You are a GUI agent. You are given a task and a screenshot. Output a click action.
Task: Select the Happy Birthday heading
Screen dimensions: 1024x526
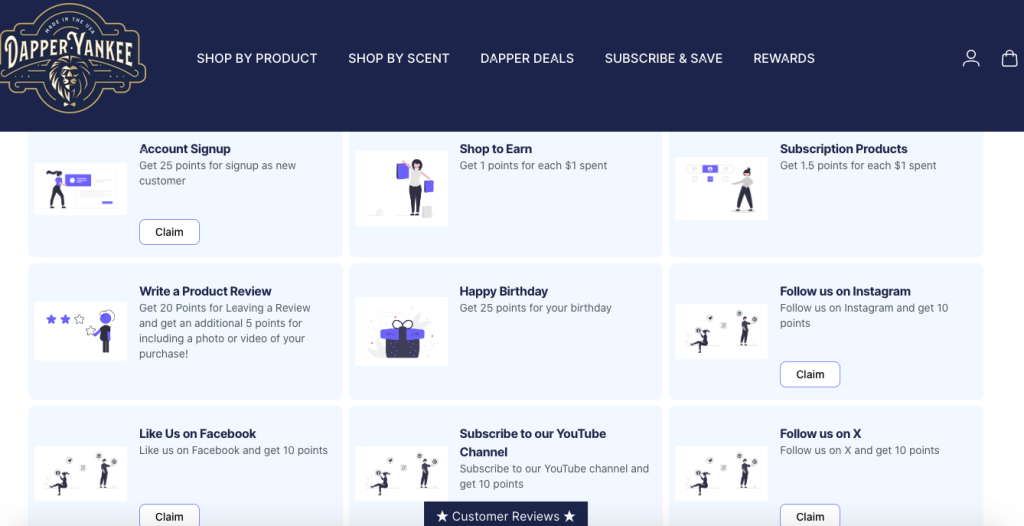point(504,291)
